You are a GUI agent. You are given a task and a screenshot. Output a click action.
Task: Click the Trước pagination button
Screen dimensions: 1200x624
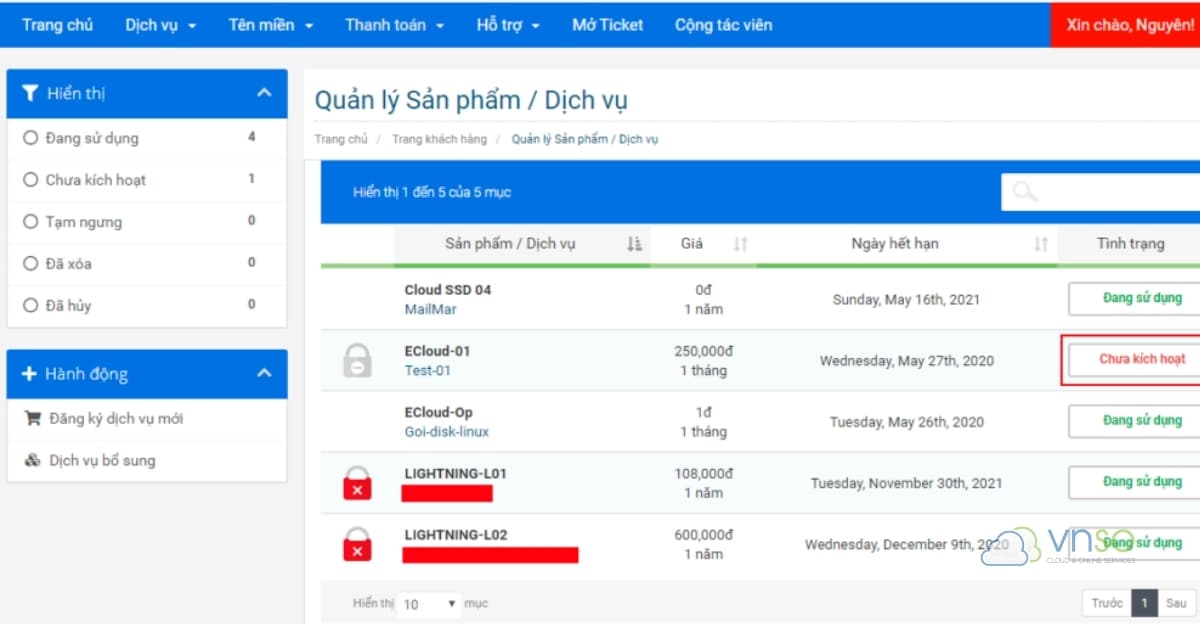1107,603
